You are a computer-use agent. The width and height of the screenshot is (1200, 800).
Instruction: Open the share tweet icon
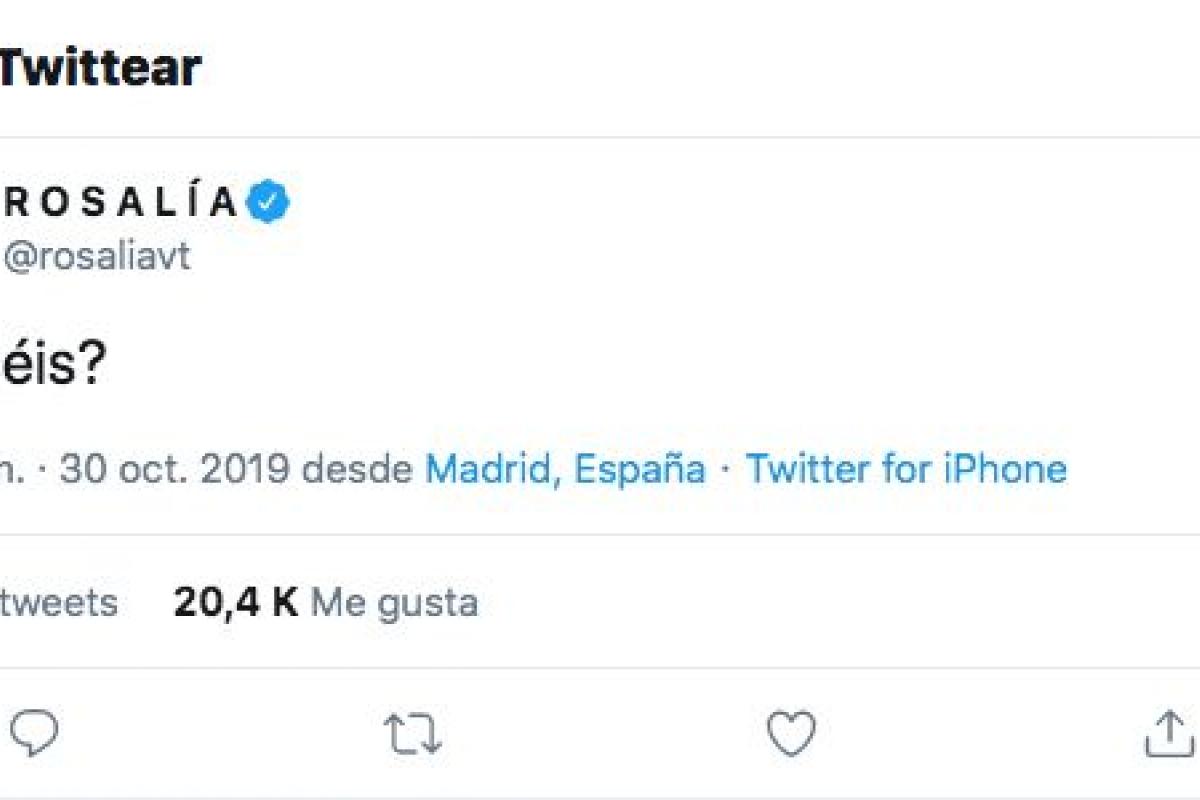[1168, 736]
